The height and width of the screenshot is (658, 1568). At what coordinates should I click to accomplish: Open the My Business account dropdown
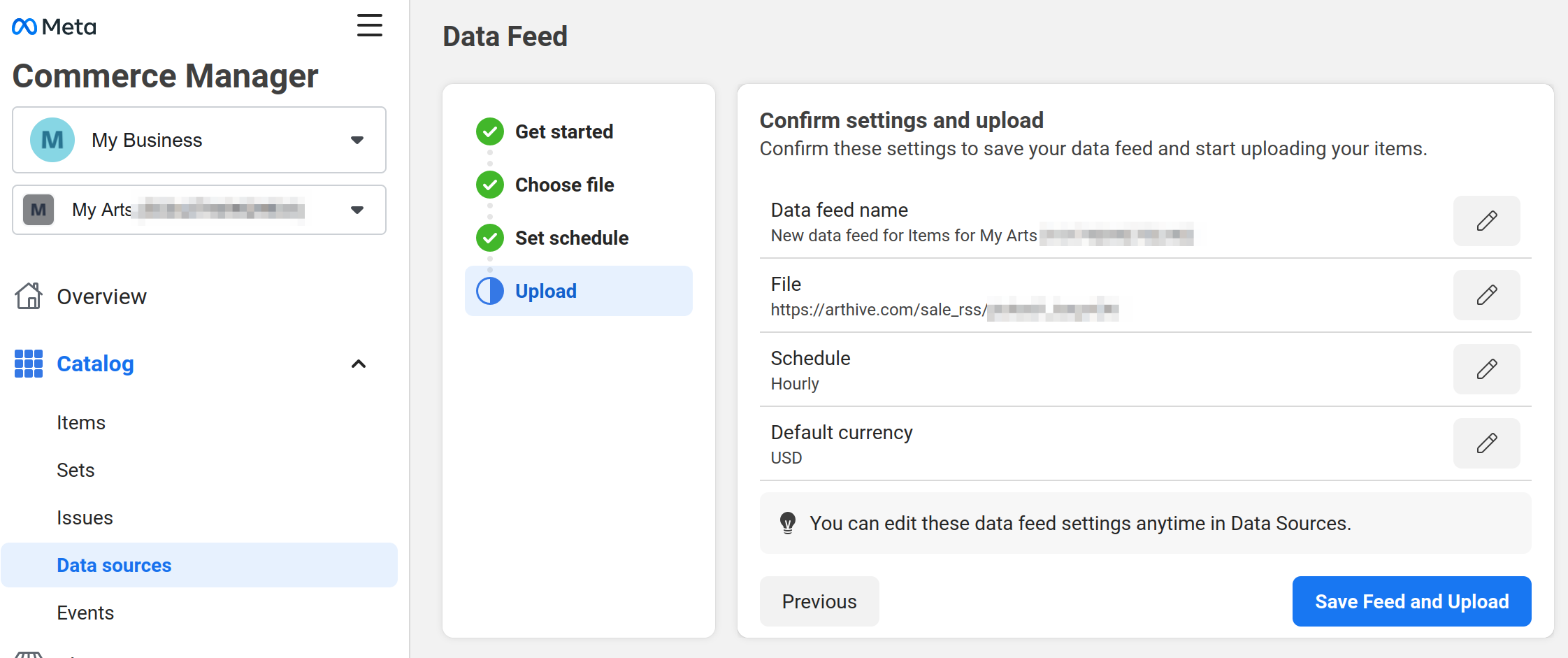tap(199, 140)
